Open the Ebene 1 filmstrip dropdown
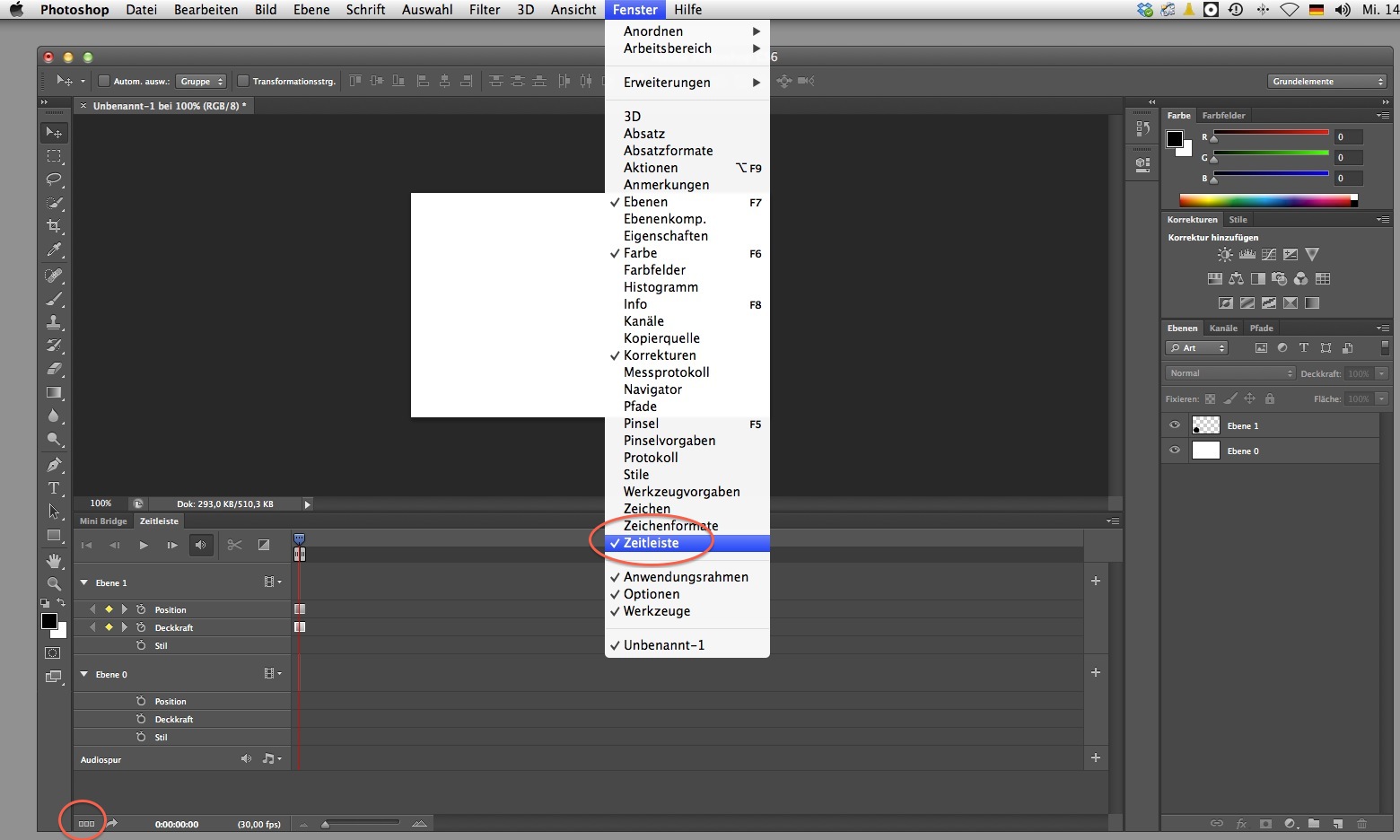1400x840 pixels. 273,582
